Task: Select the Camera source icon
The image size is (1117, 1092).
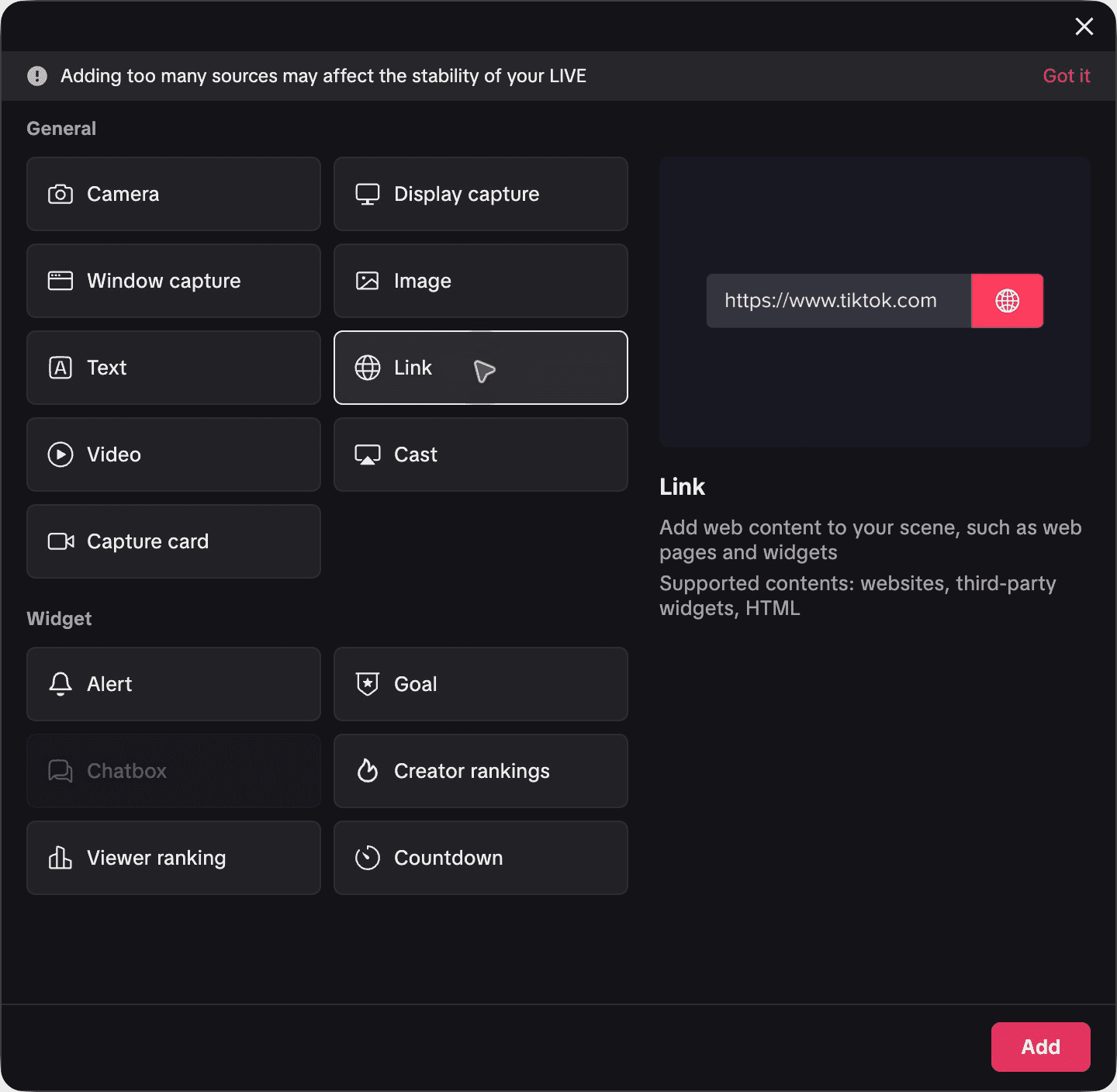Action: click(61, 194)
